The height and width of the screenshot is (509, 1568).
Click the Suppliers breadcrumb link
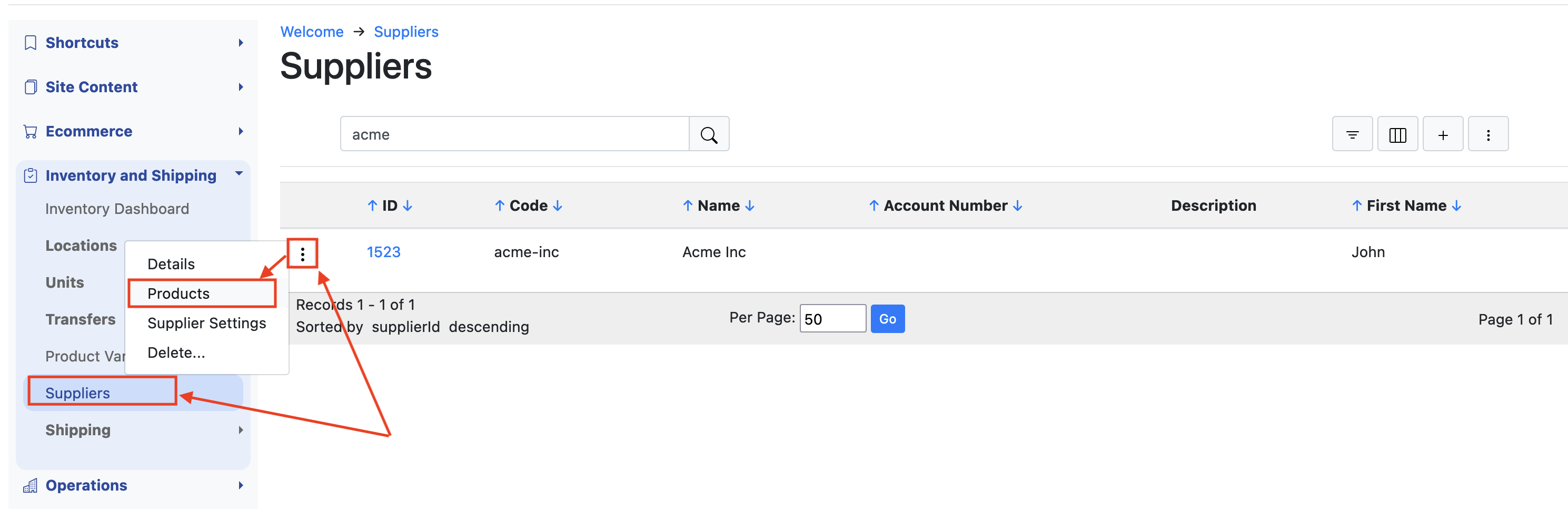point(406,32)
